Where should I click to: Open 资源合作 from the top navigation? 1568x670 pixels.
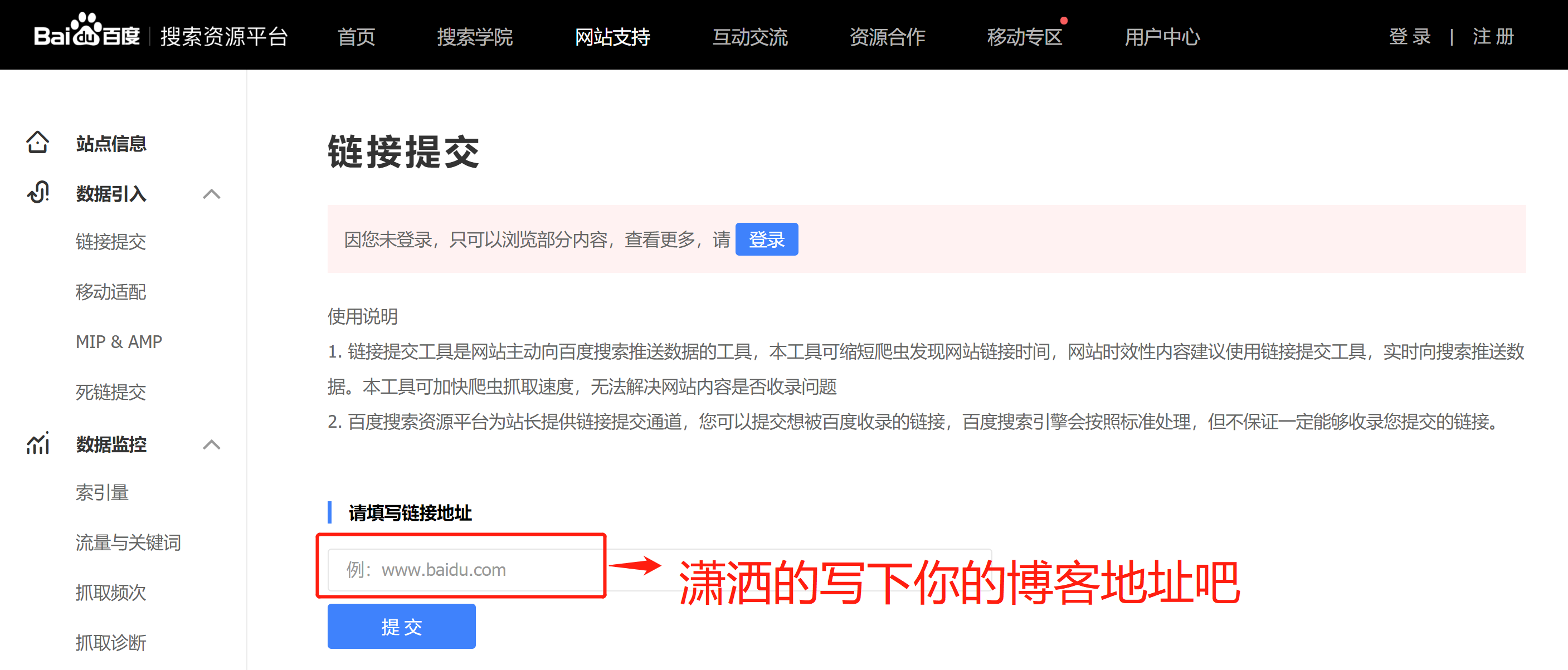[888, 37]
